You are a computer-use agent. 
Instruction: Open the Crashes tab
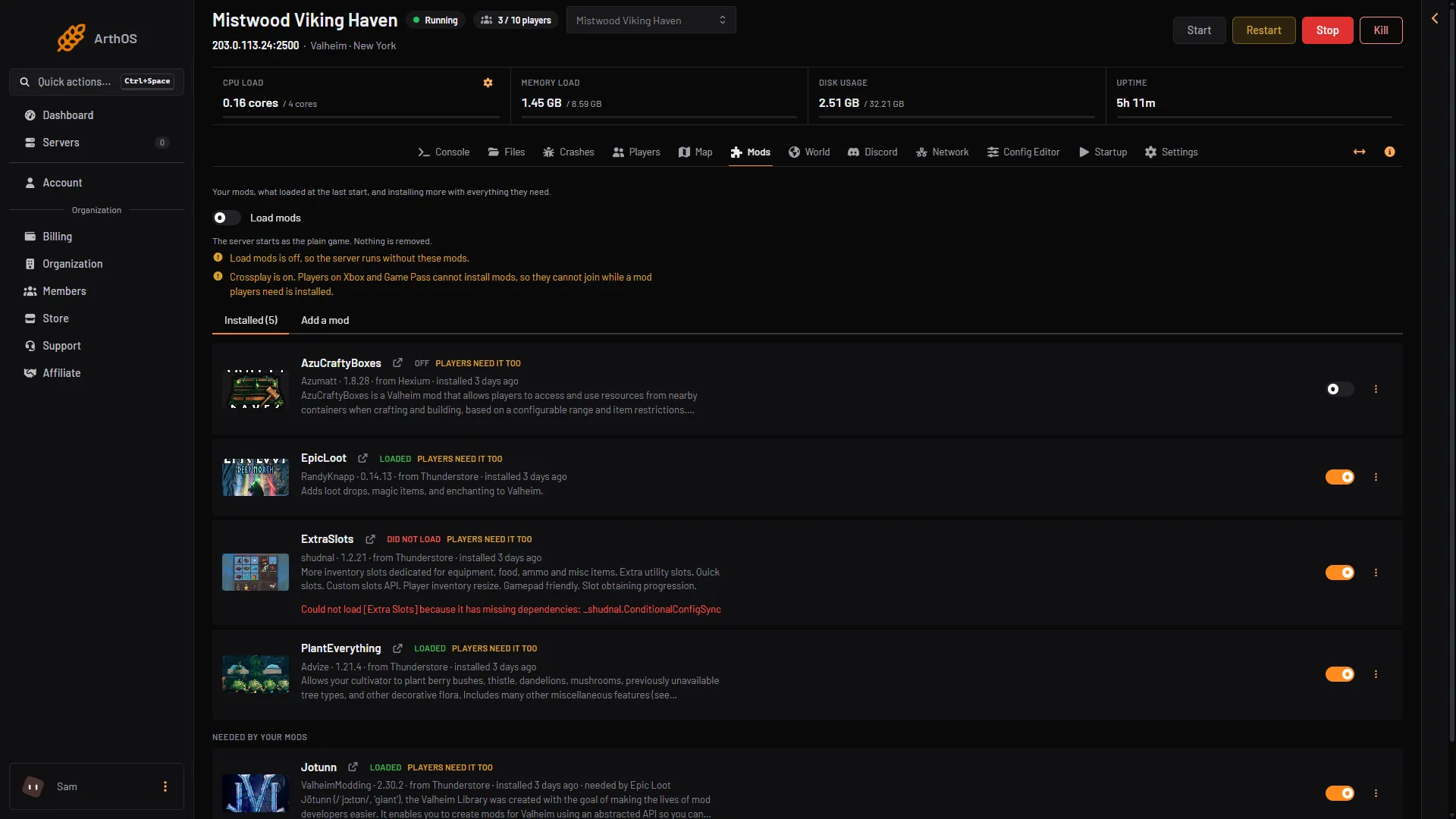(x=568, y=152)
